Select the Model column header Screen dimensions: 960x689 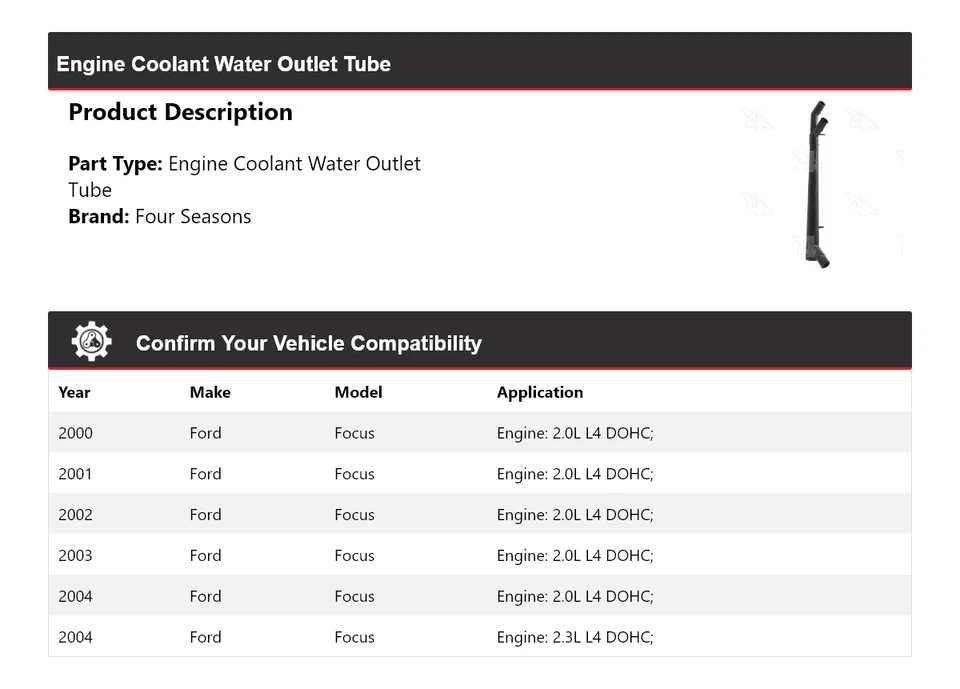(358, 392)
